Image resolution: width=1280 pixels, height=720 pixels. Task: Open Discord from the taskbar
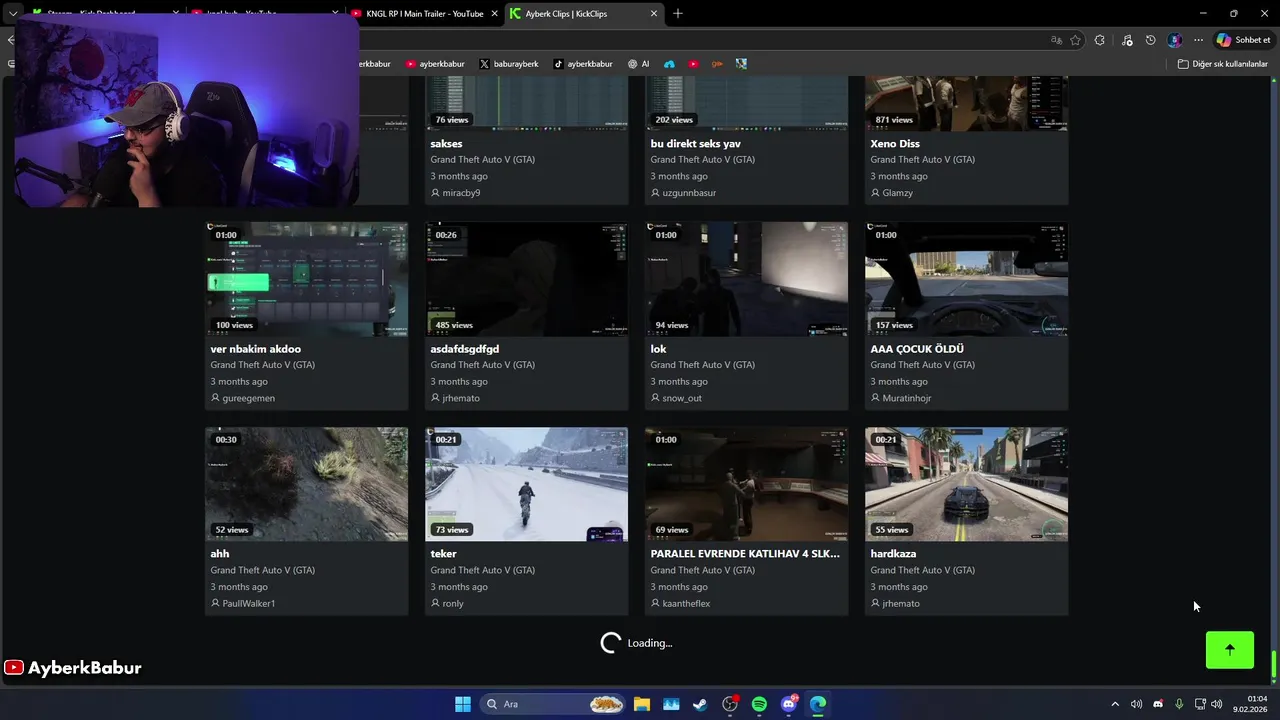point(789,704)
